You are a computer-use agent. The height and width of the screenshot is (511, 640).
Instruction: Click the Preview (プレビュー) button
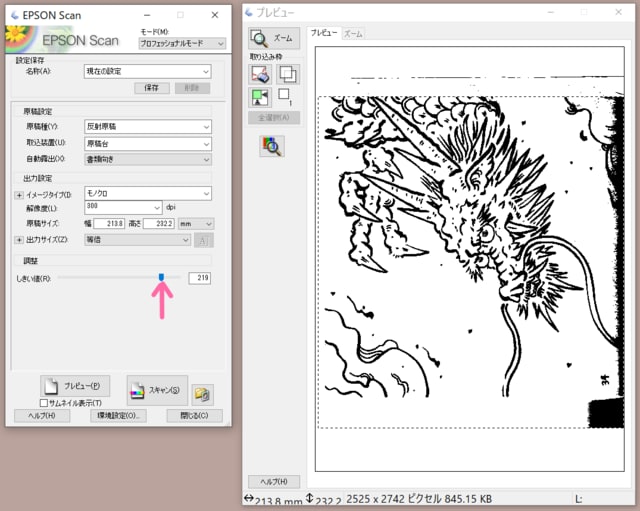[75, 386]
